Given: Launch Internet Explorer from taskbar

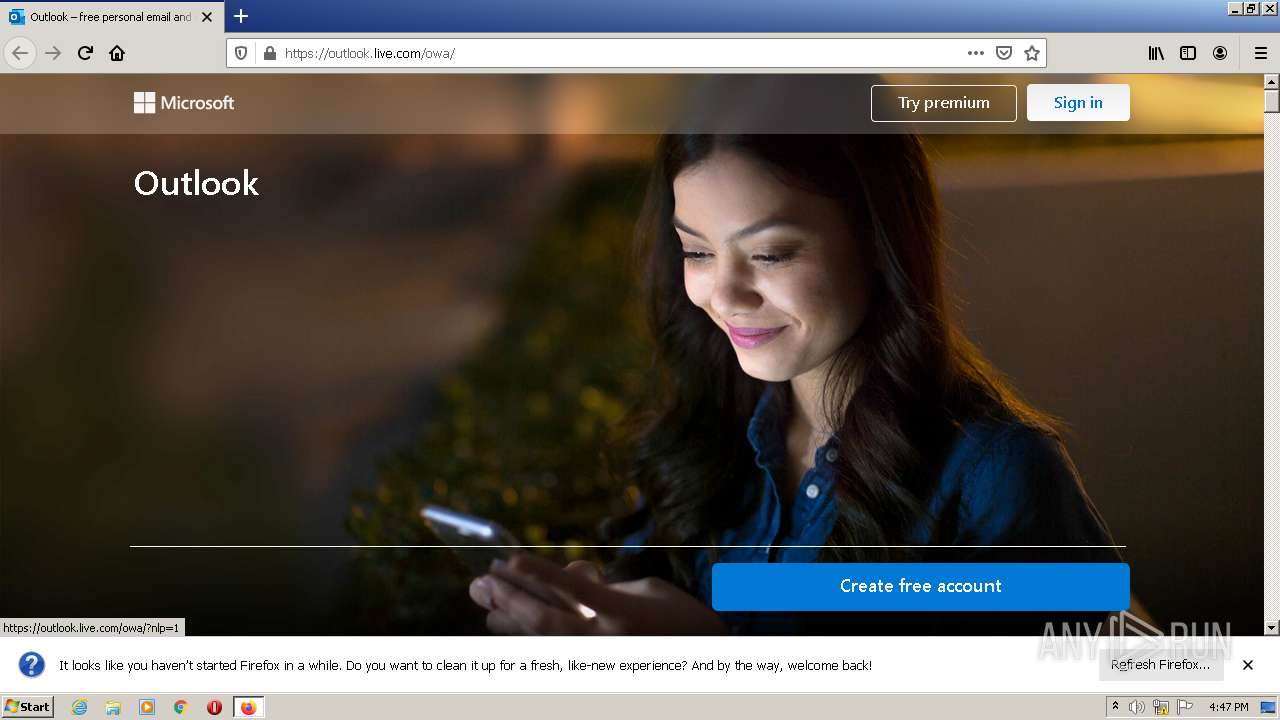Looking at the screenshot, I should pos(79,707).
